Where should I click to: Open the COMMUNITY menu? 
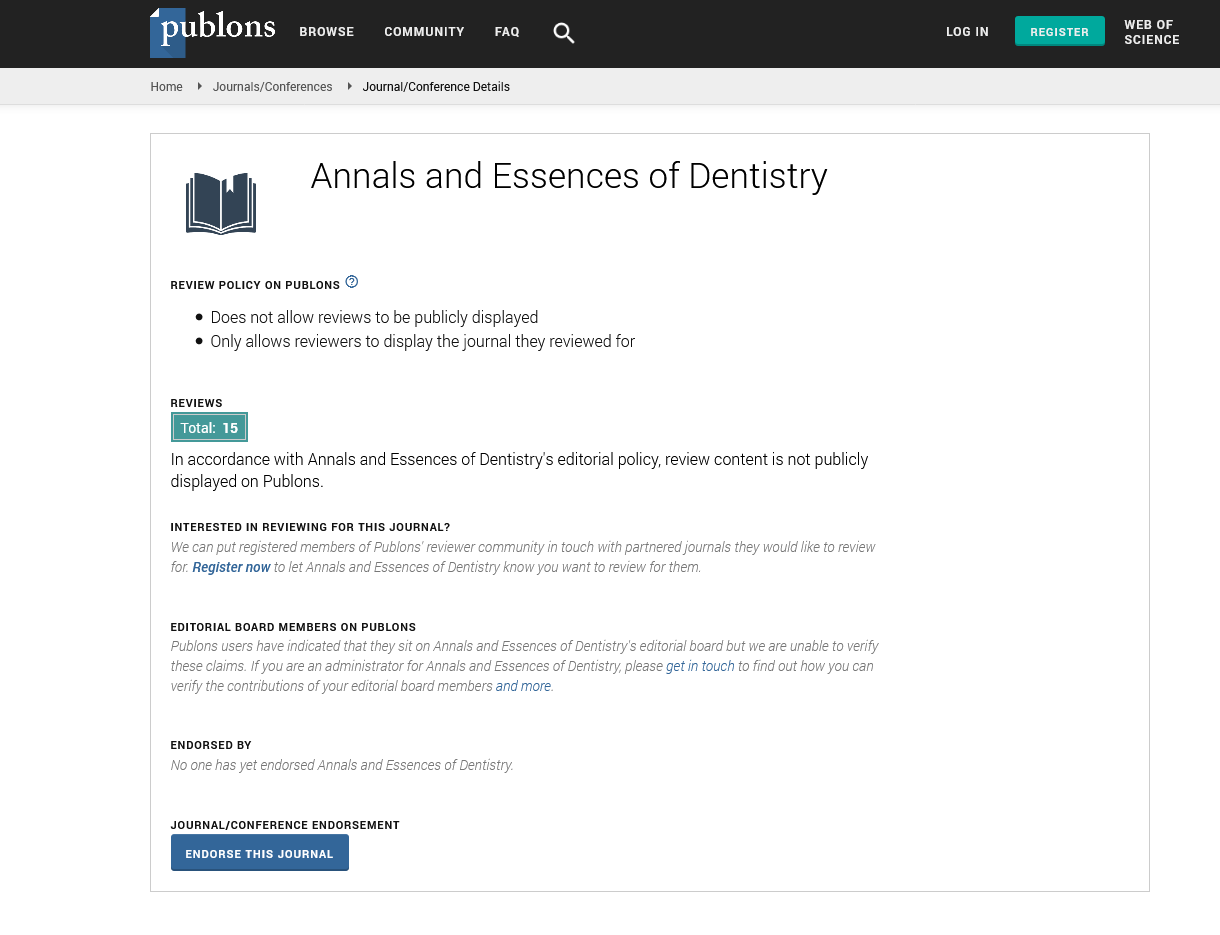pos(424,32)
